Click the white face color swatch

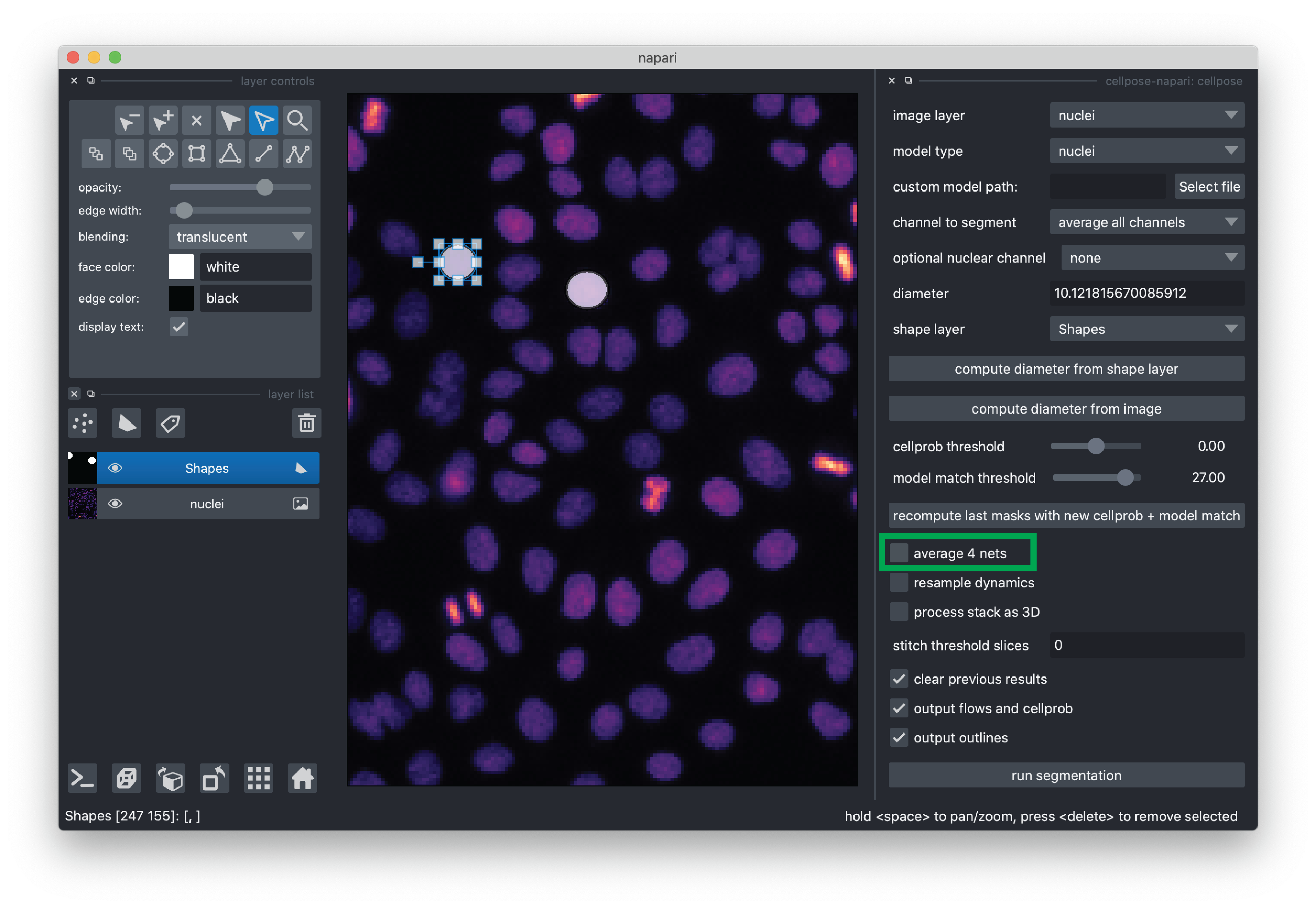pyautogui.click(x=181, y=267)
